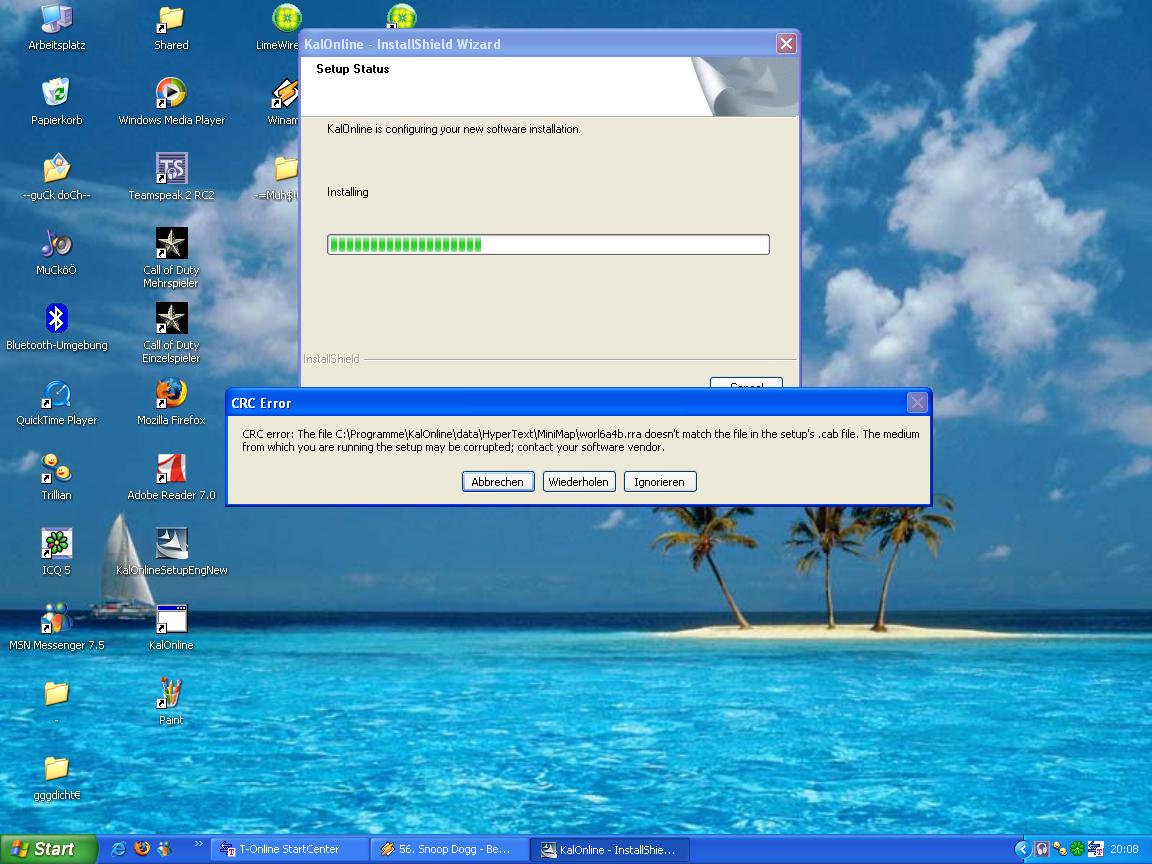Expand Quick Launch overflow chevron
Screen dimensions: 1152x864
pos(198,844)
